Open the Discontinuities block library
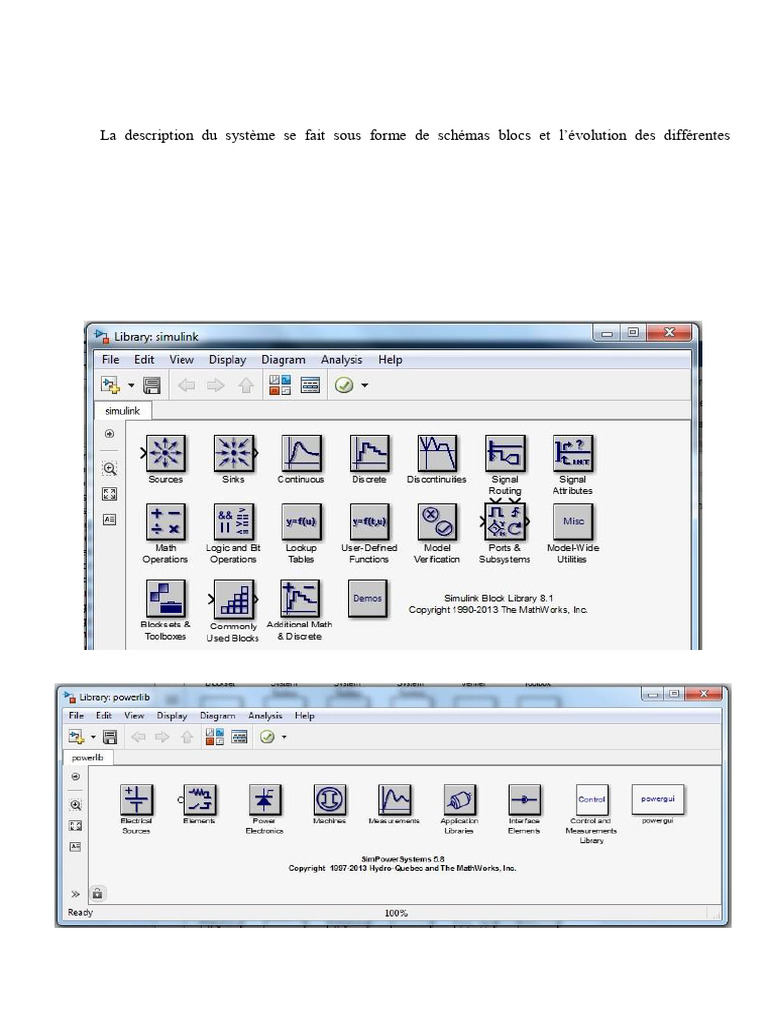This screenshot has height=1024, width=768. (437, 453)
